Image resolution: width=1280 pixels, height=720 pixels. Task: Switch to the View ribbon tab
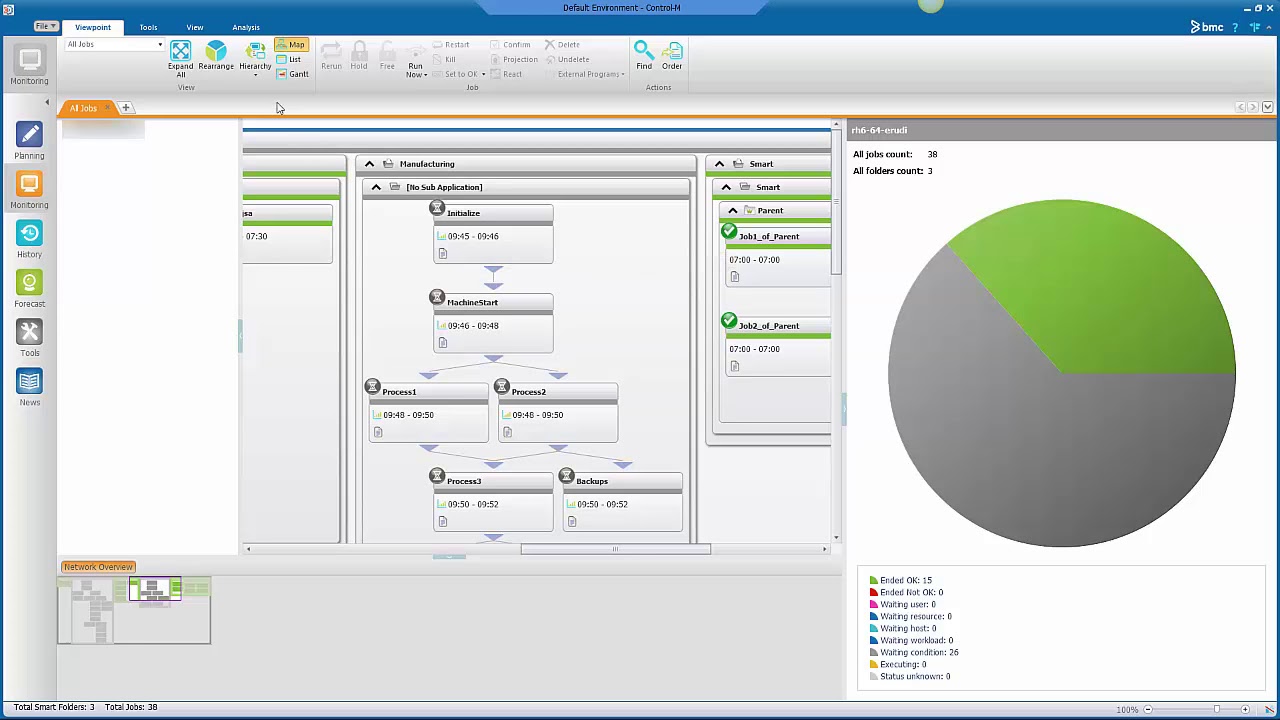tap(195, 28)
